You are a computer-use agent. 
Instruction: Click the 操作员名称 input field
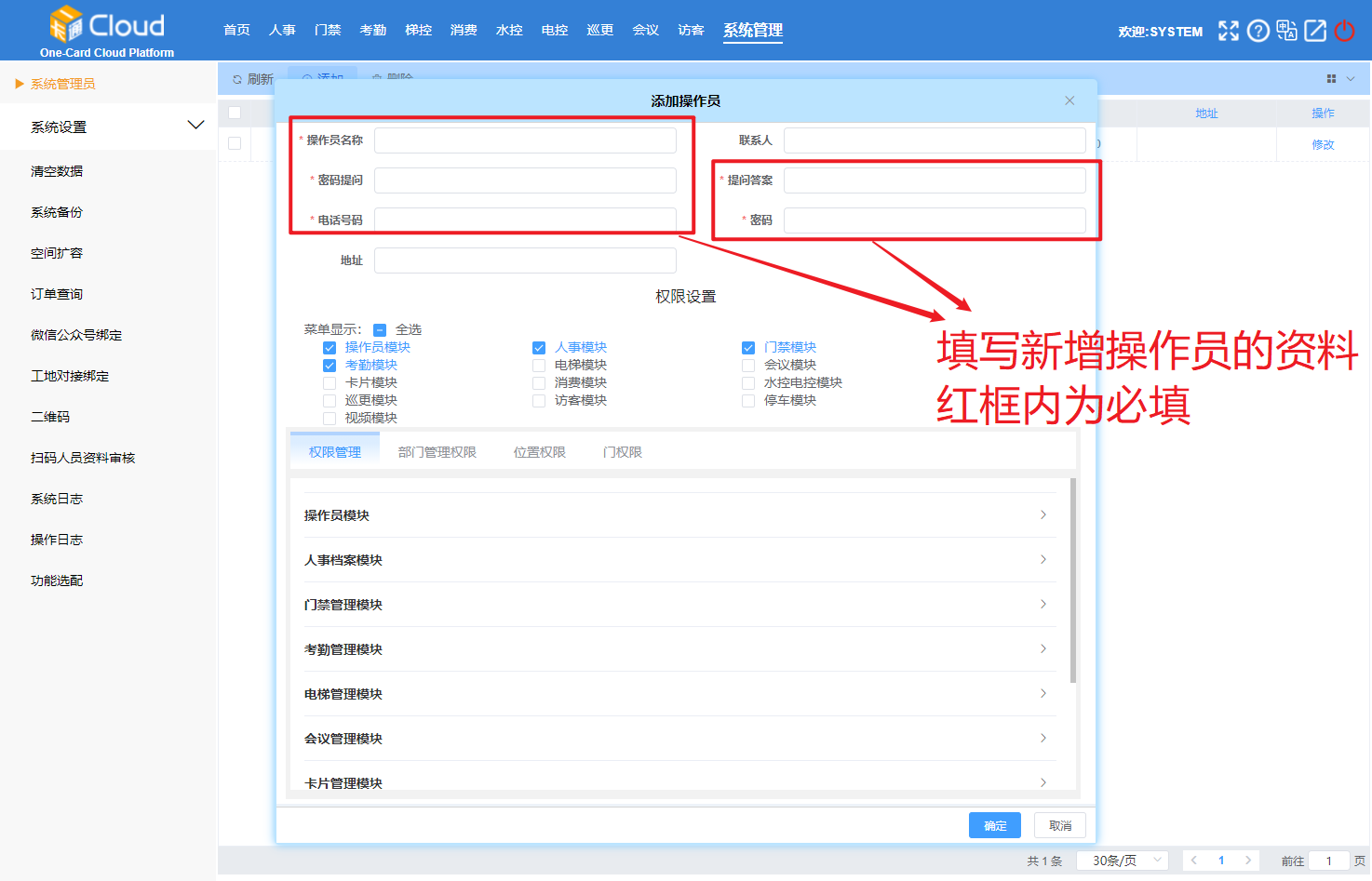click(525, 140)
